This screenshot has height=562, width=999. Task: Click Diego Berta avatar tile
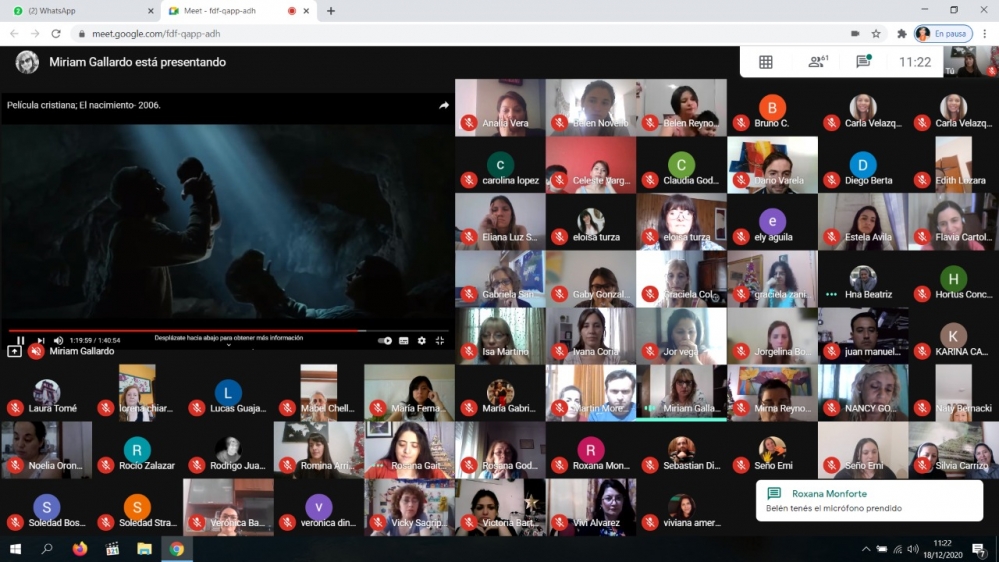pos(863,164)
